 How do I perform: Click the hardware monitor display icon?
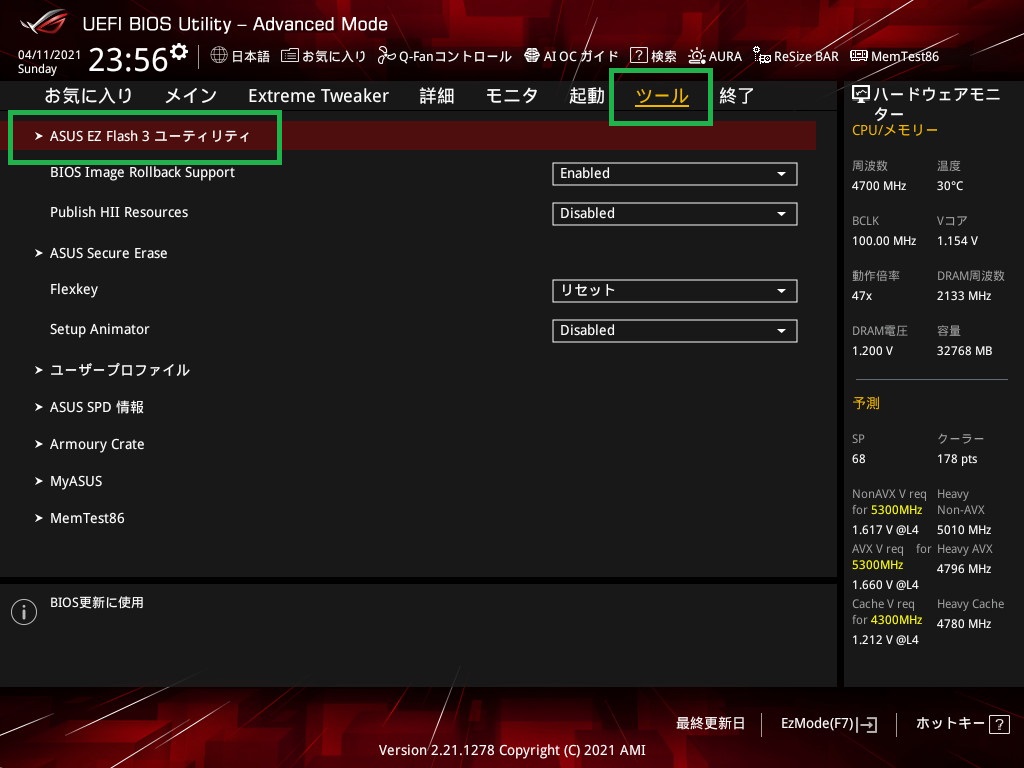tap(861, 95)
